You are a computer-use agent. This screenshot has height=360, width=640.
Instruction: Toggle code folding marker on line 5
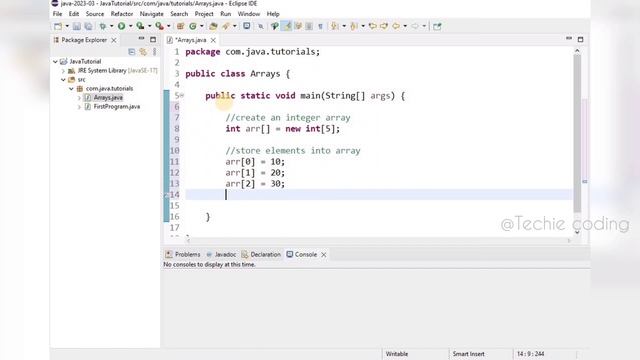(x=182, y=96)
